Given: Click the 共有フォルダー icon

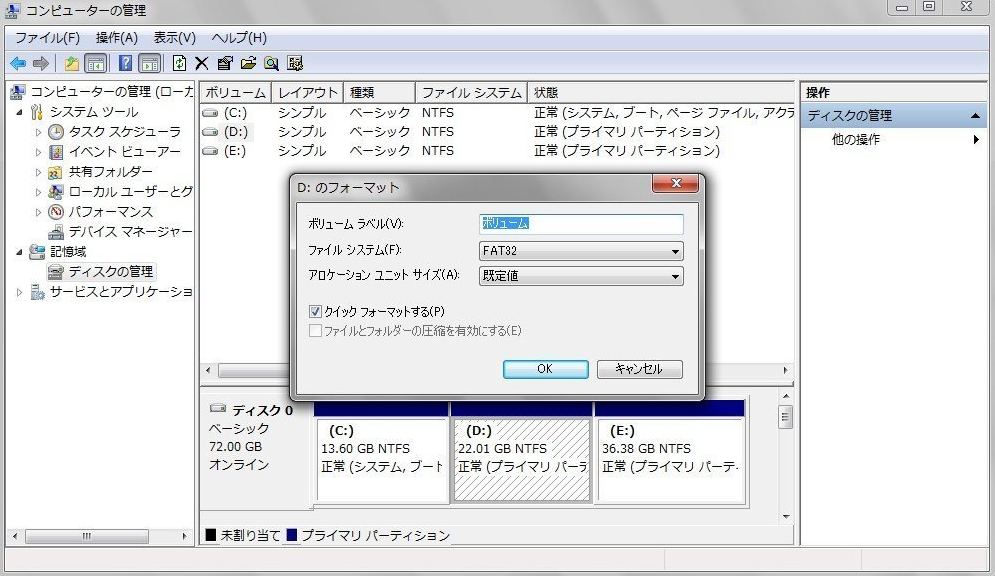Looking at the screenshot, I should [x=56, y=172].
